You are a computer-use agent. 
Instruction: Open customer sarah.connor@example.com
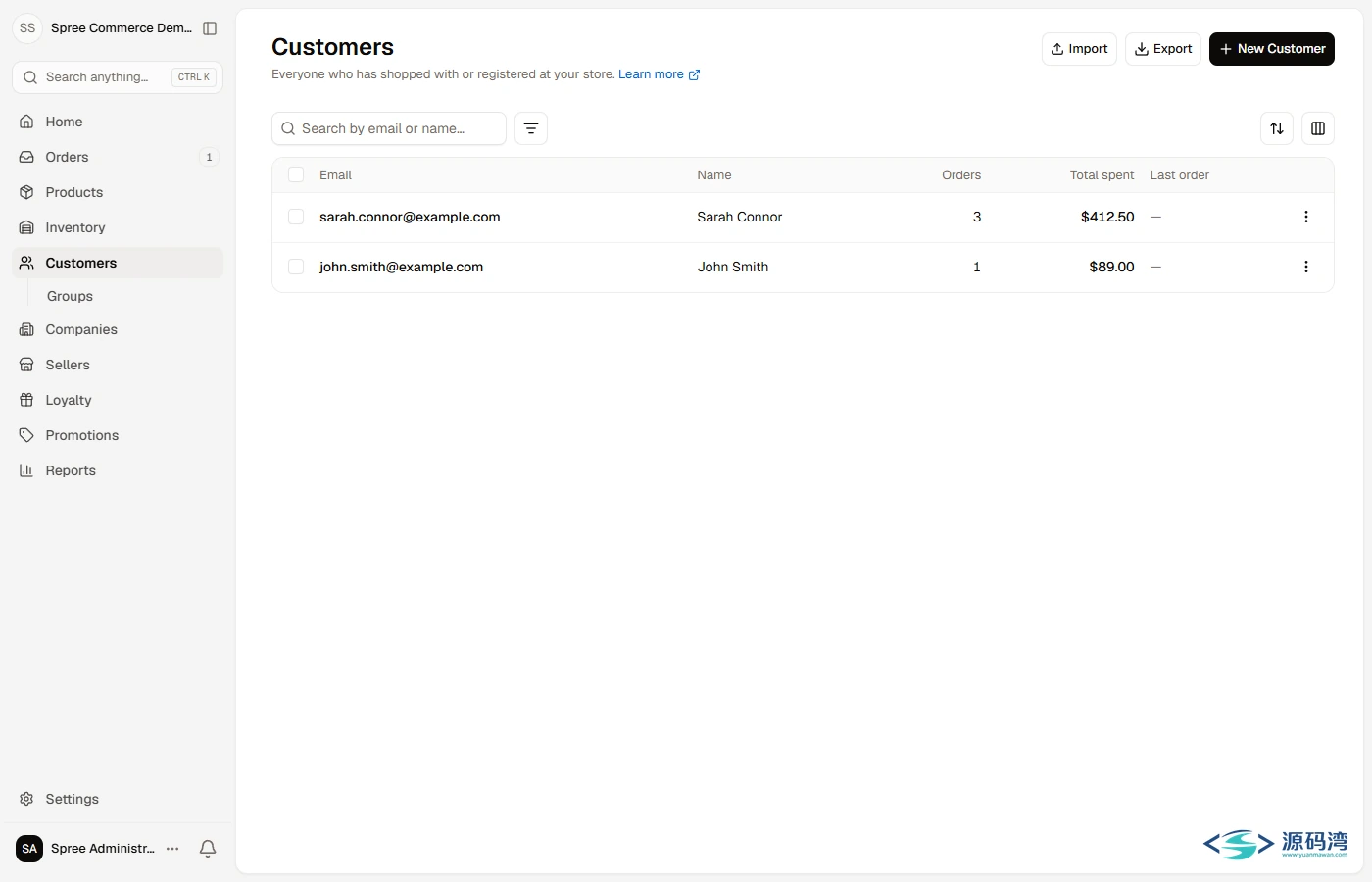click(410, 217)
